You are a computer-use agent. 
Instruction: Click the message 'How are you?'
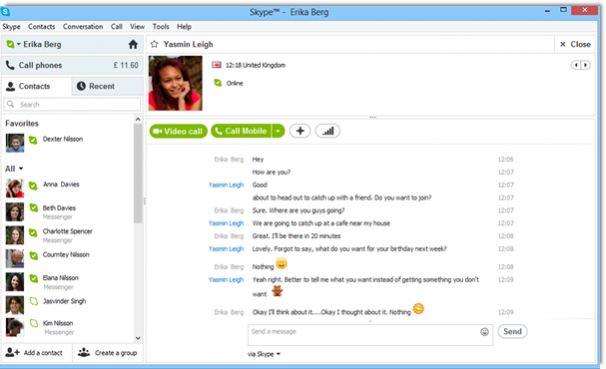(x=271, y=172)
